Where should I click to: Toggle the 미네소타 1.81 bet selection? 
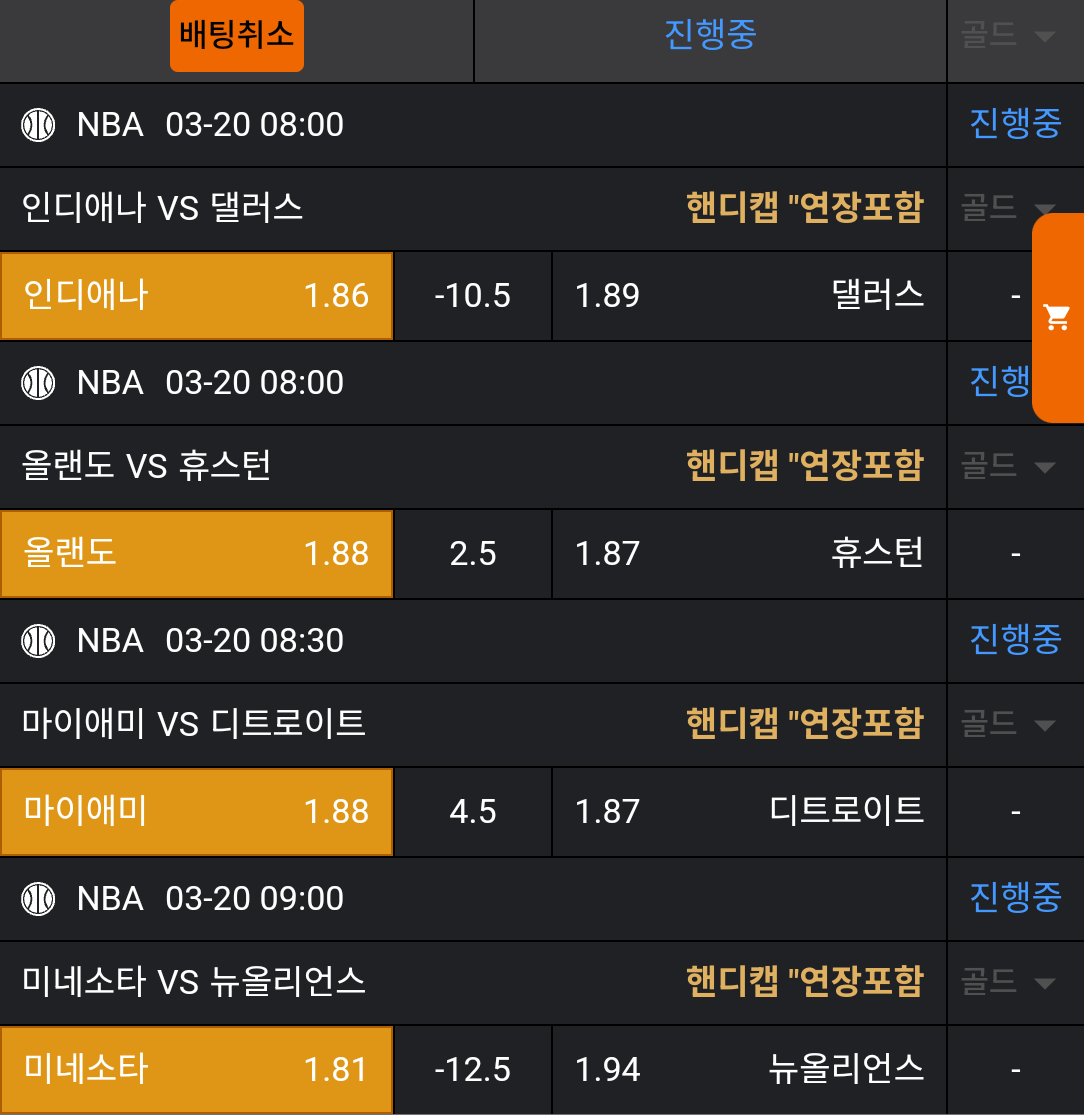click(x=196, y=1070)
